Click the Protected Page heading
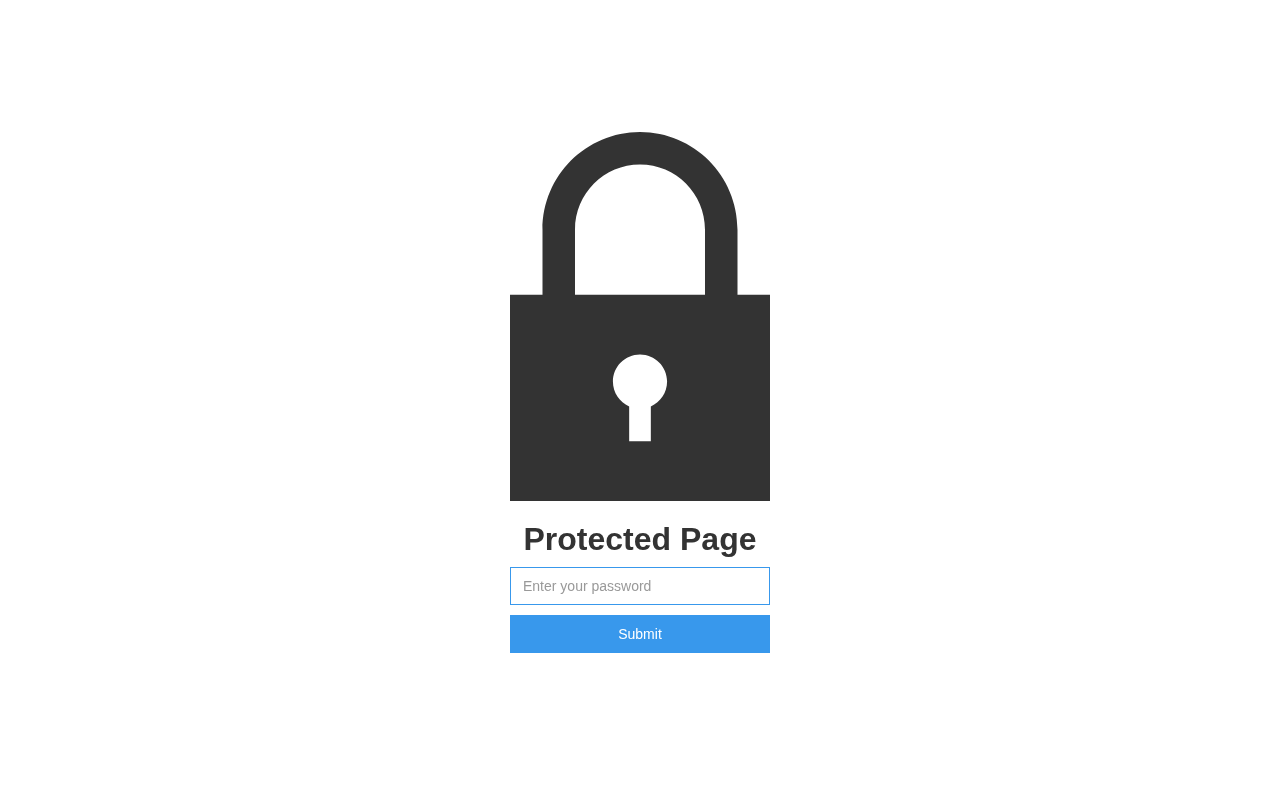Screen dimensions: 1280x800 coord(640,539)
